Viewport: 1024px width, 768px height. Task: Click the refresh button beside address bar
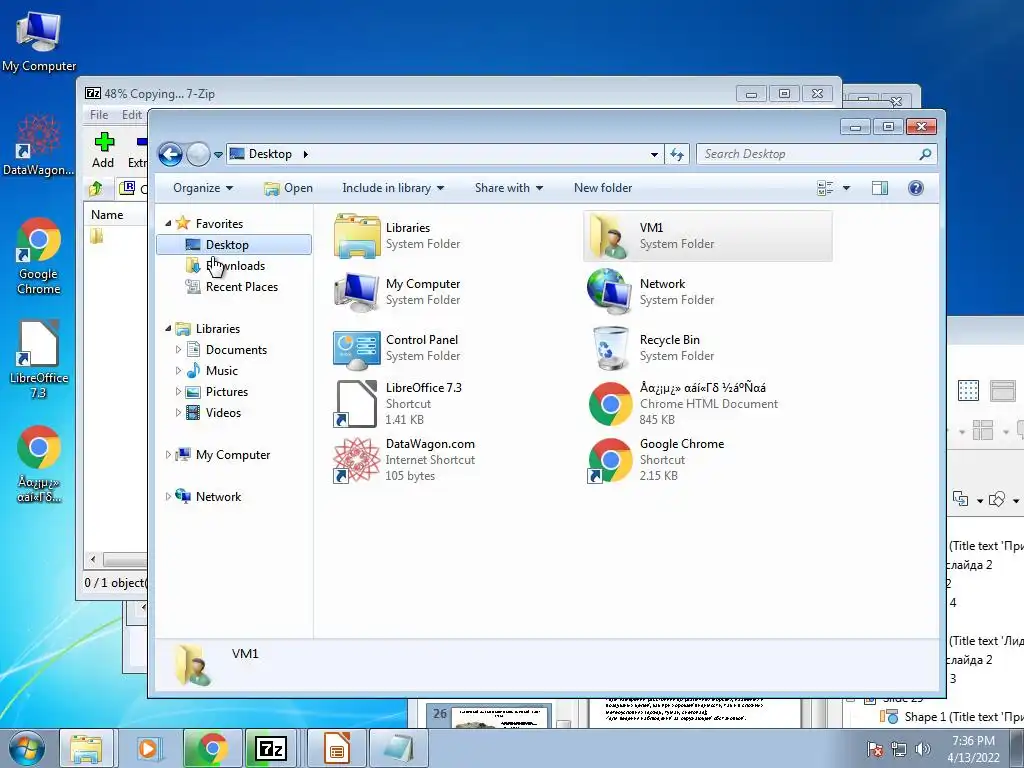(677, 154)
